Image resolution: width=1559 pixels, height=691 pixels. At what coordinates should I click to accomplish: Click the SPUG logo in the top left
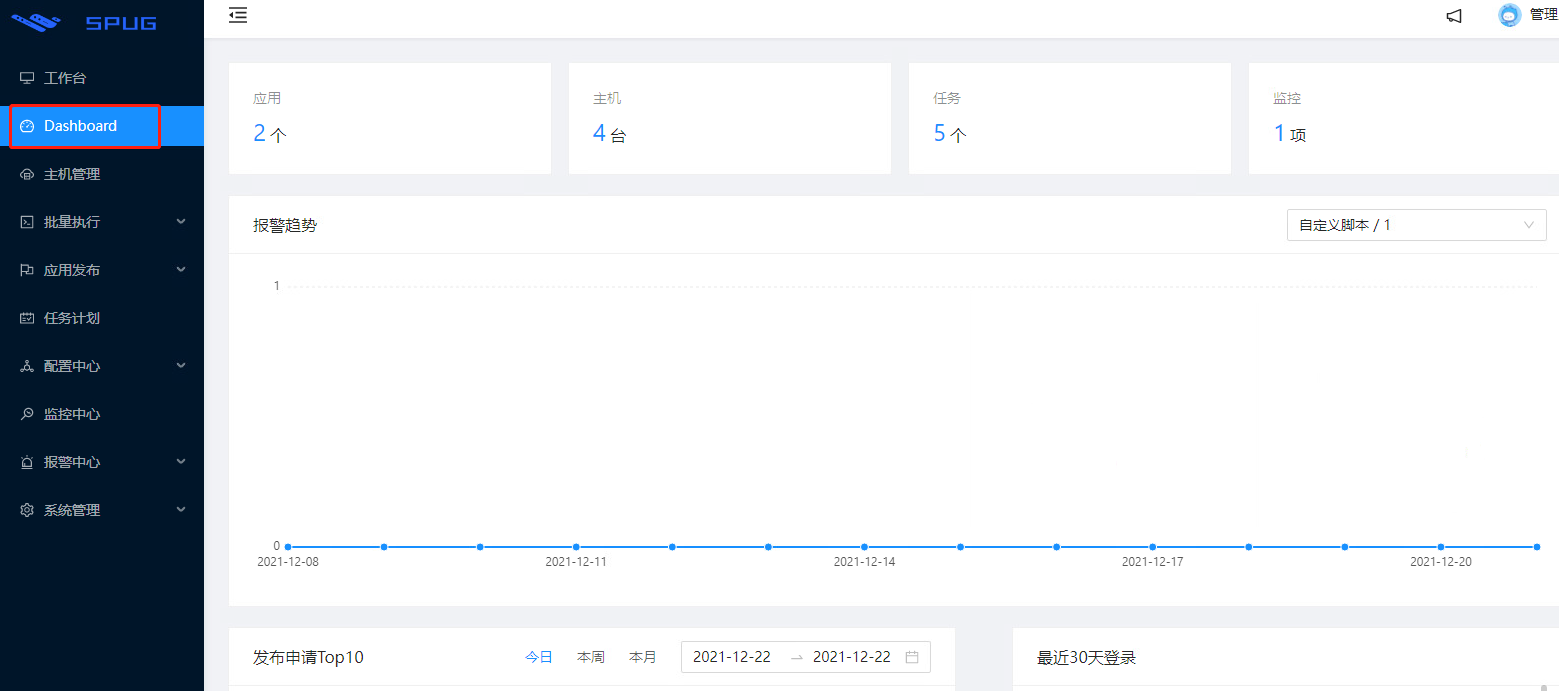point(80,22)
